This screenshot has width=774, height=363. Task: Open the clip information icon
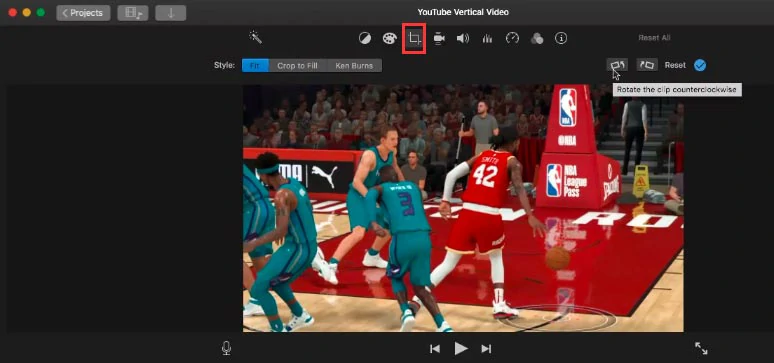[561, 38]
